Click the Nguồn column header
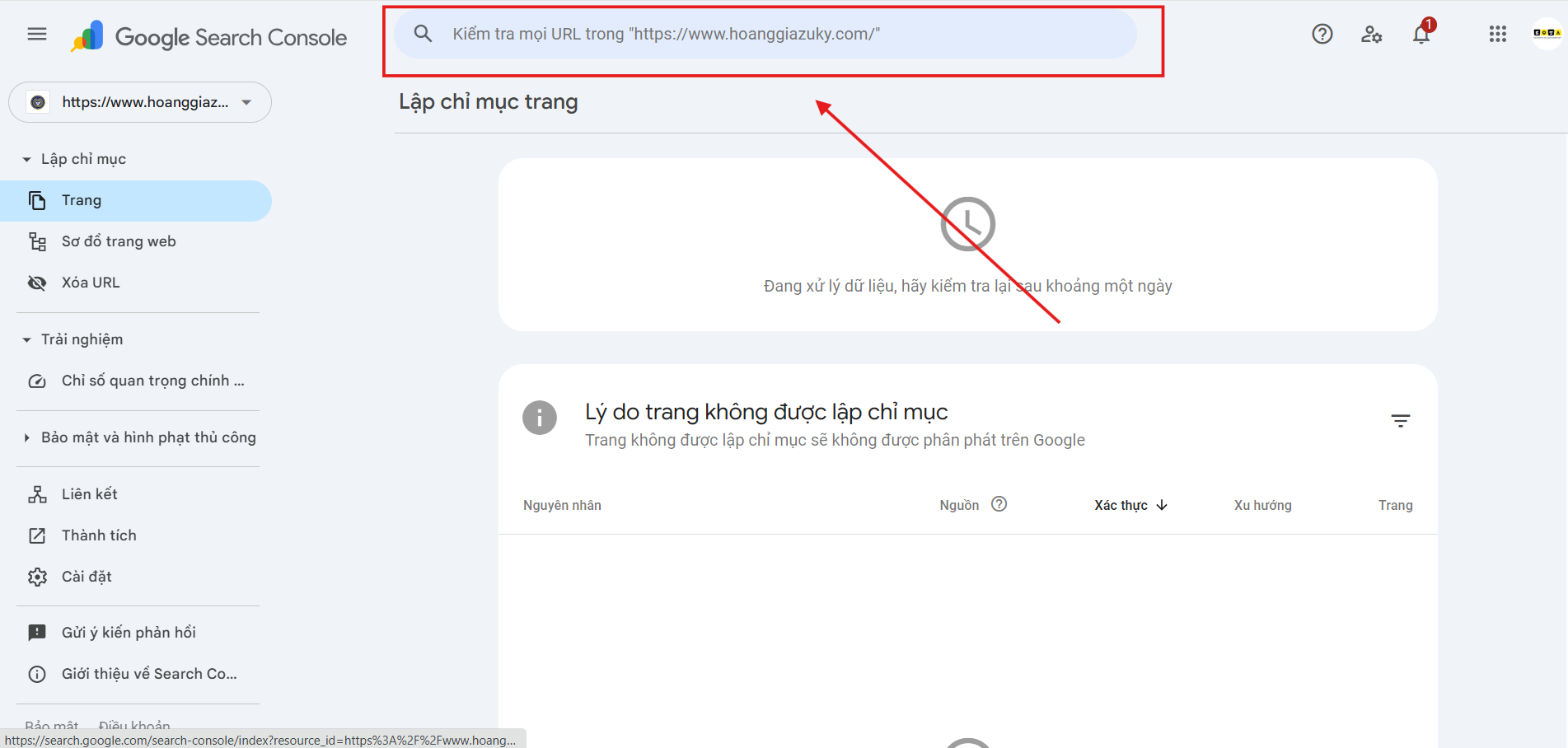Screen dimensions: 1568x748 (959, 505)
